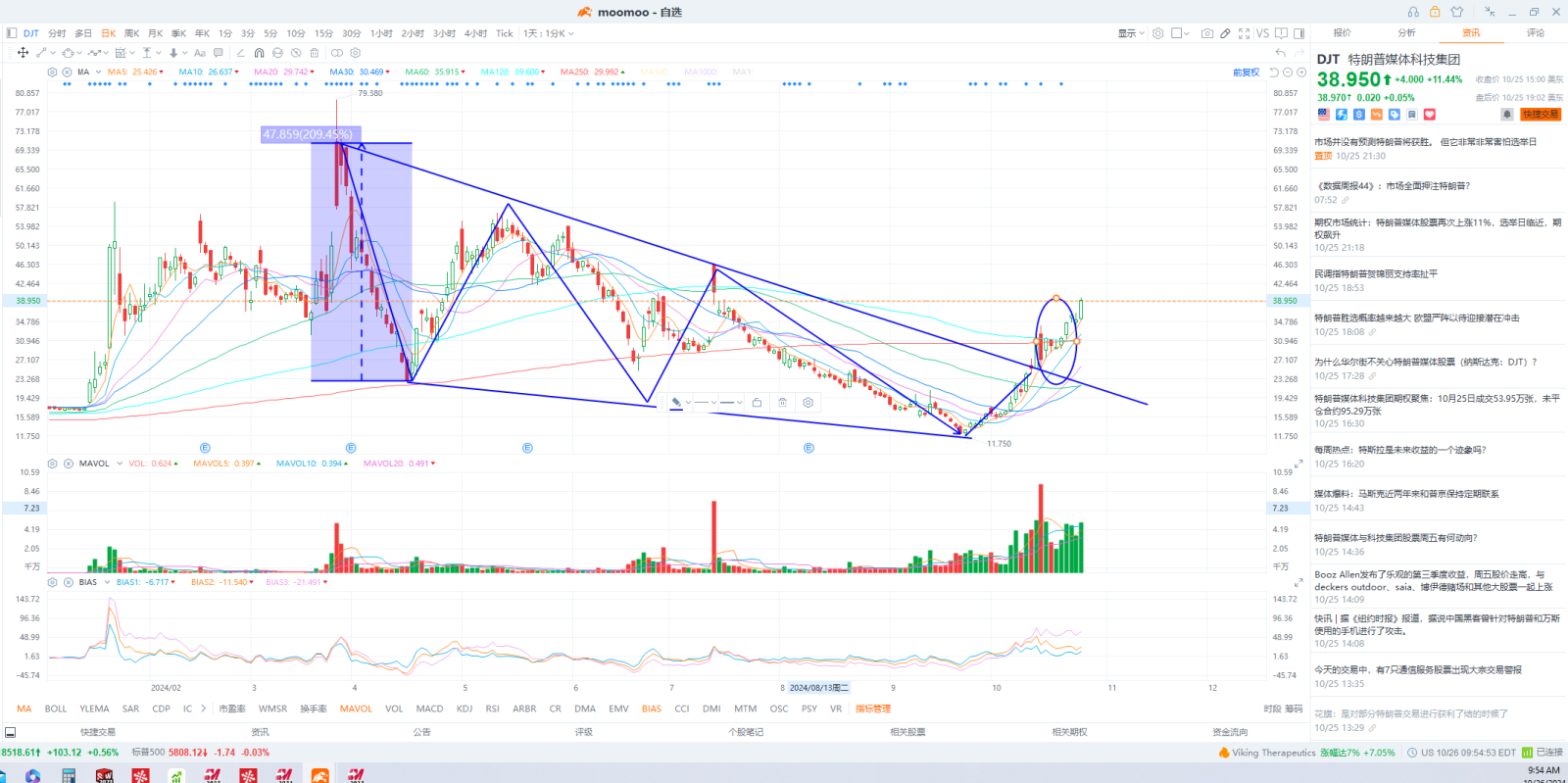Show more main indicators chevron after IC
Image resolution: width=1568 pixels, height=783 pixels.
203,709
